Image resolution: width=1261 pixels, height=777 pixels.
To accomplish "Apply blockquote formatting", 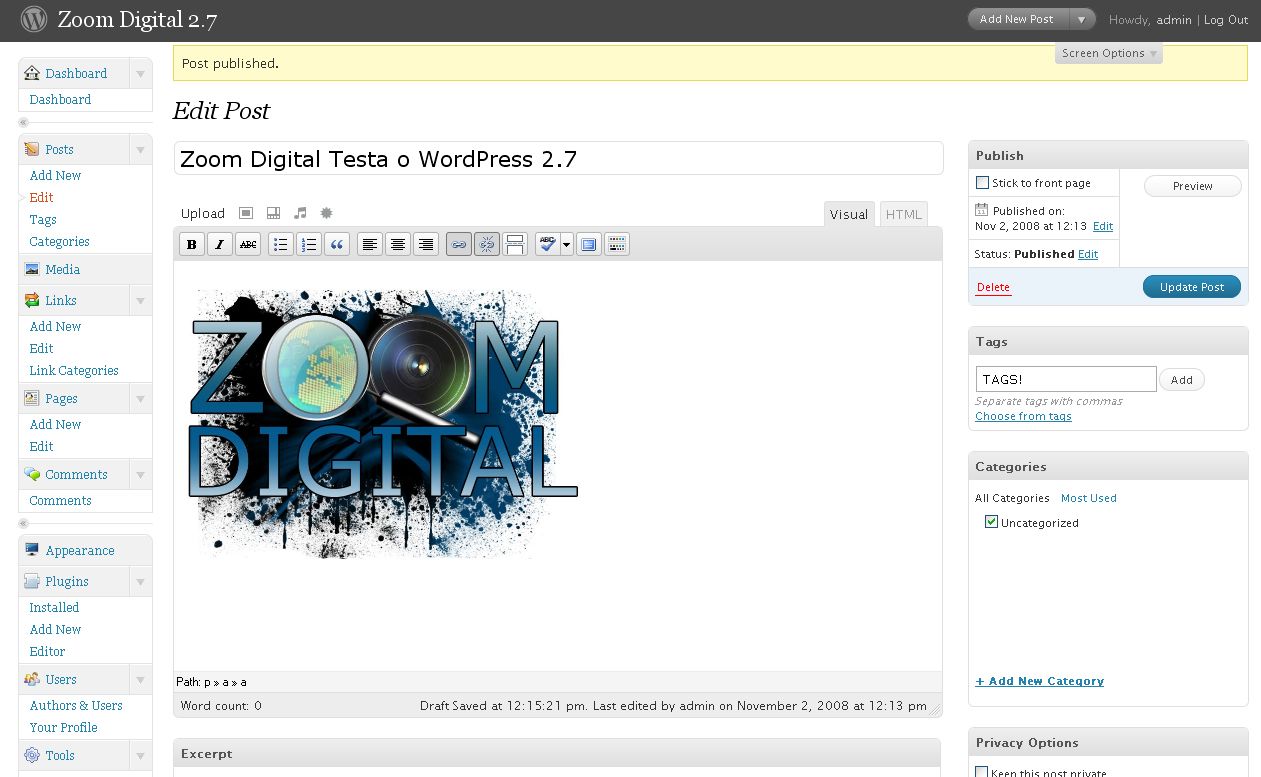I will pyautogui.click(x=337, y=244).
